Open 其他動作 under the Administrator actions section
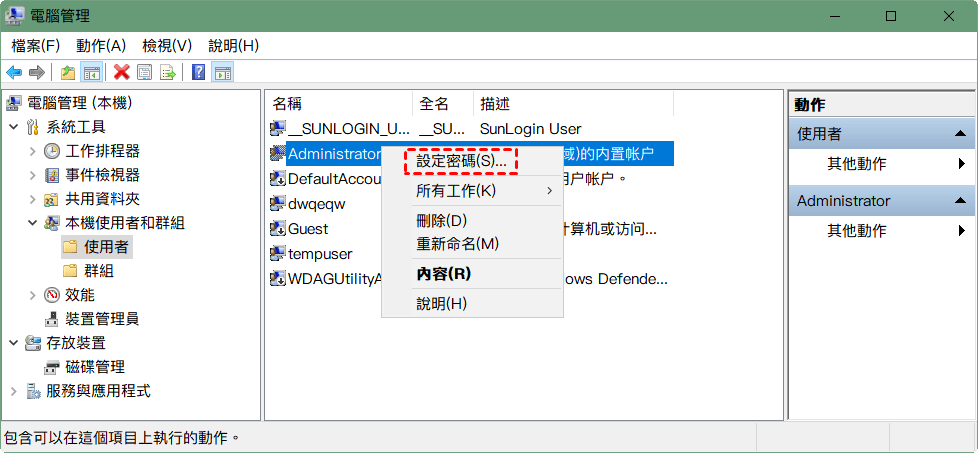The height and width of the screenshot is (453, 978). point(881,231)
